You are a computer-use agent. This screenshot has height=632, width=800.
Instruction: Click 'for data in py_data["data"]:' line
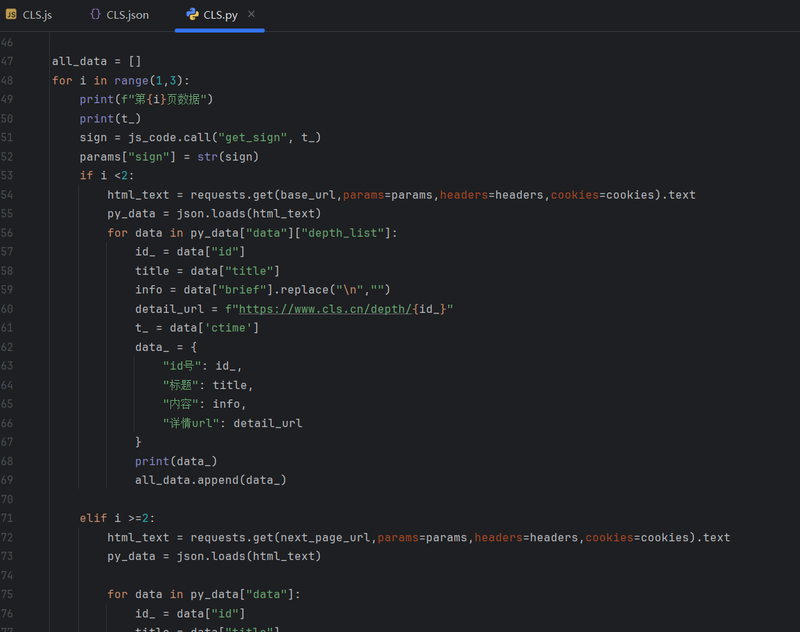pos(204,594)
